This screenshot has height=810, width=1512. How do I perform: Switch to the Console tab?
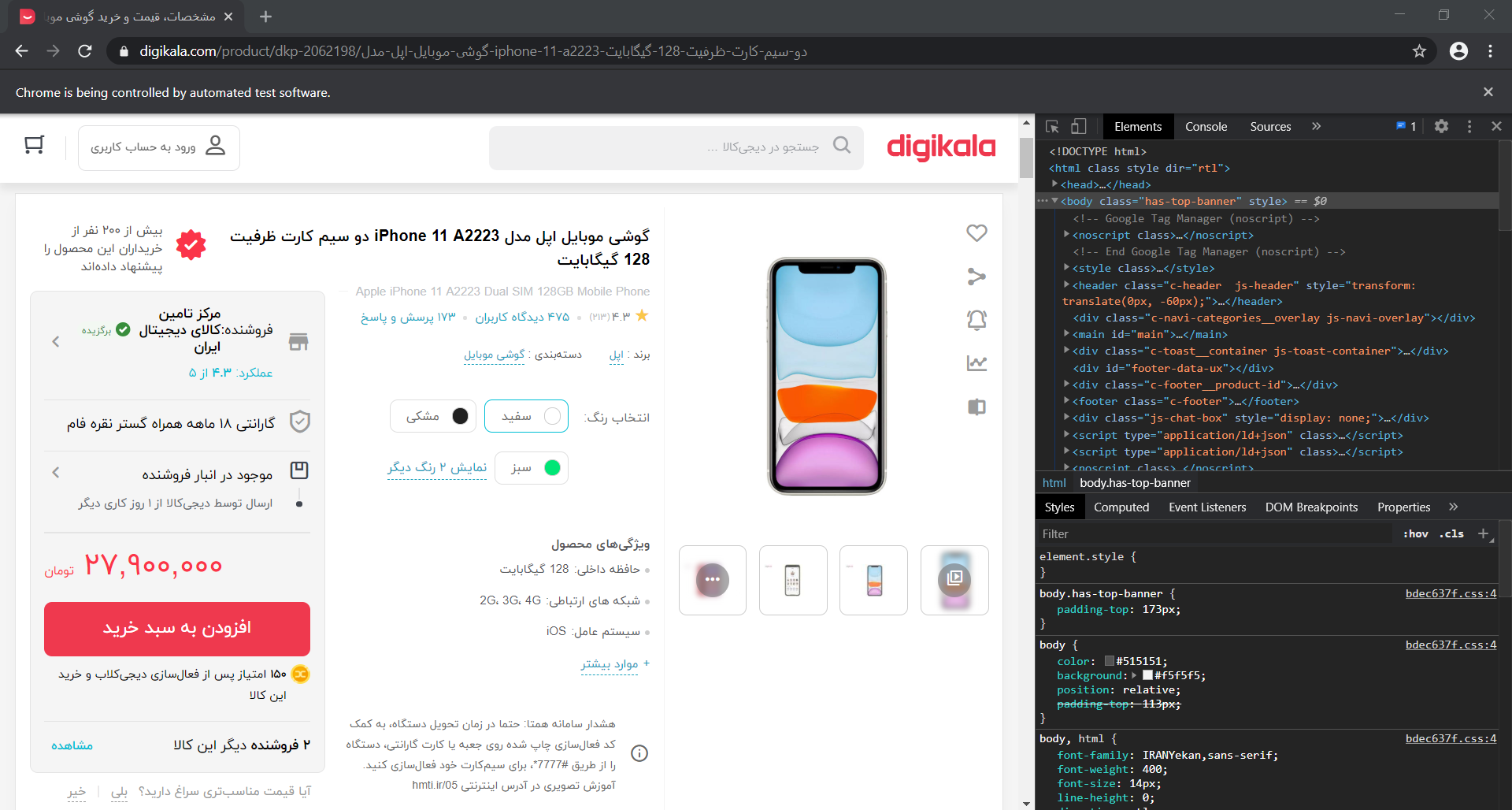click(x=1206, y=127)
